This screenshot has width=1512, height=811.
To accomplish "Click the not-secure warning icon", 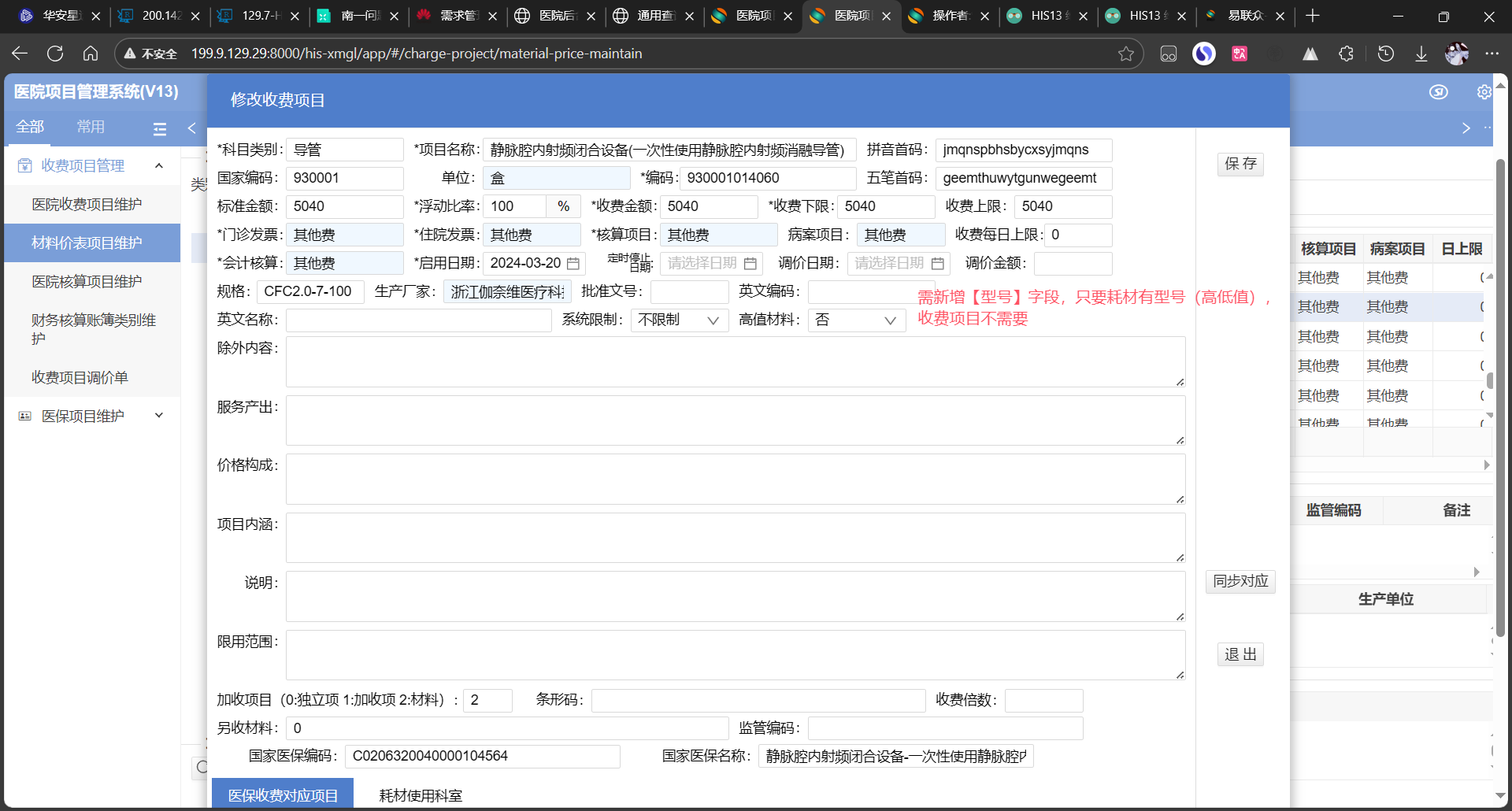I will (x=131, y=54).
